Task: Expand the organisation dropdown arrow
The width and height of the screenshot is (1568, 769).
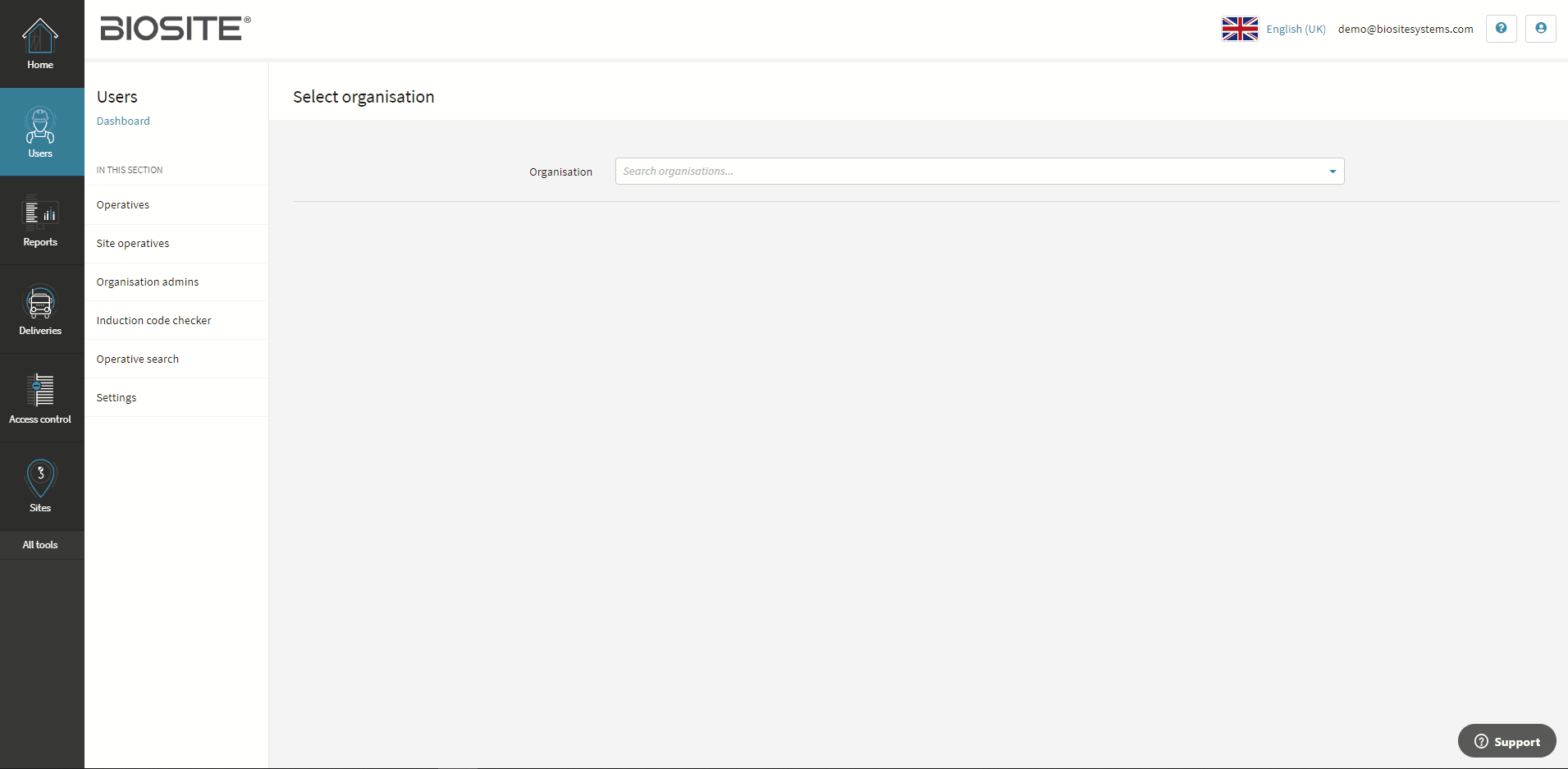Action: coord(1333,172)
